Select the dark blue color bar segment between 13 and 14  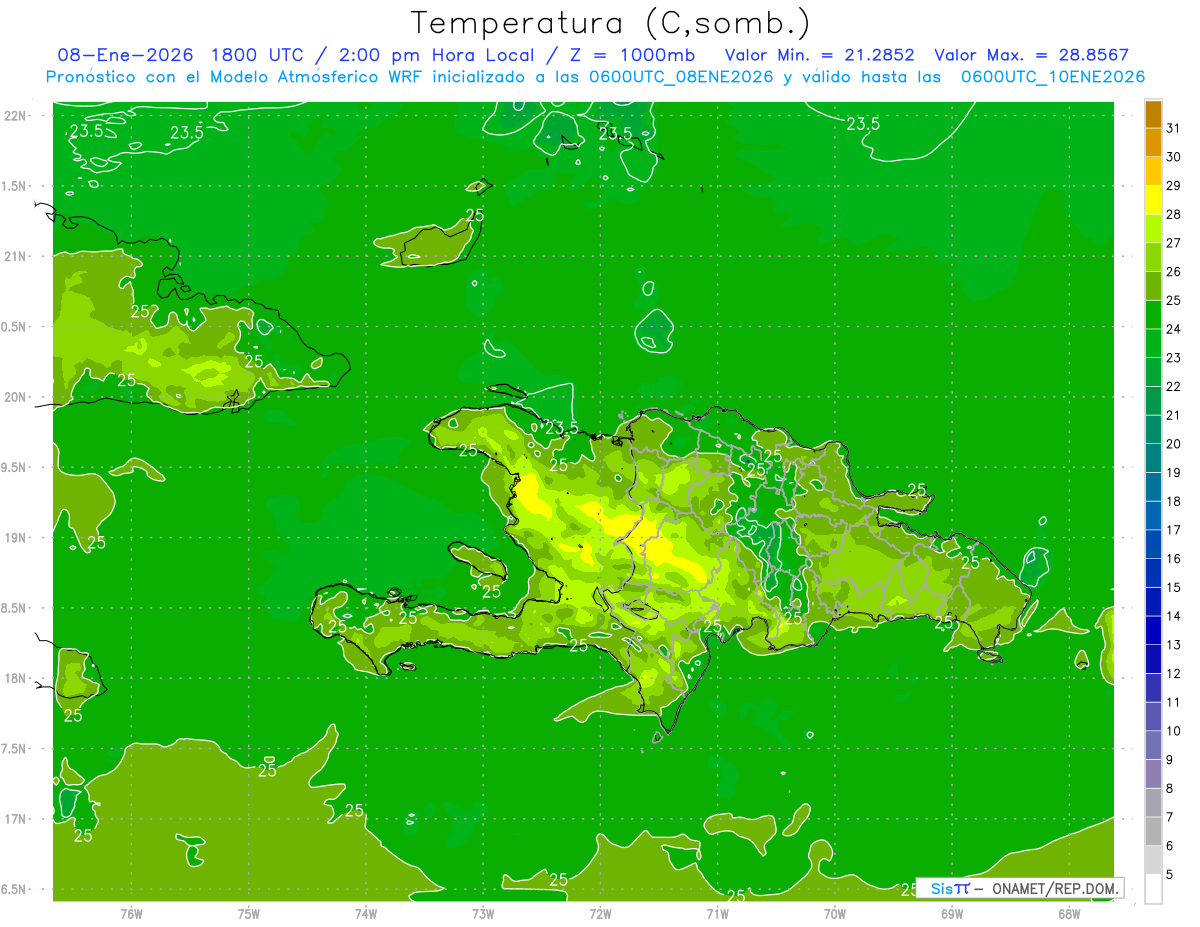coord(1153,630)
